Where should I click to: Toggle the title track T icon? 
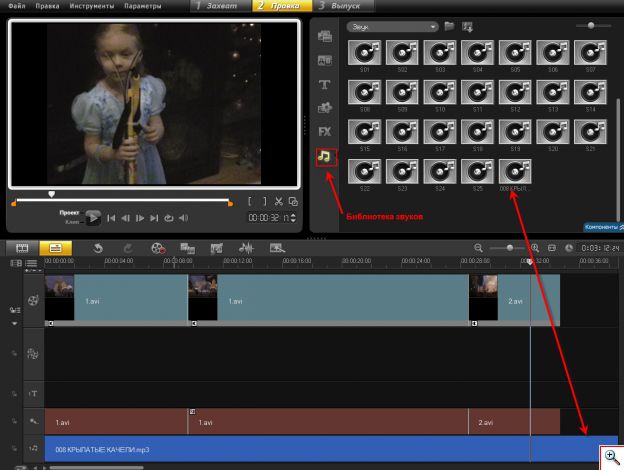point(33,394)
